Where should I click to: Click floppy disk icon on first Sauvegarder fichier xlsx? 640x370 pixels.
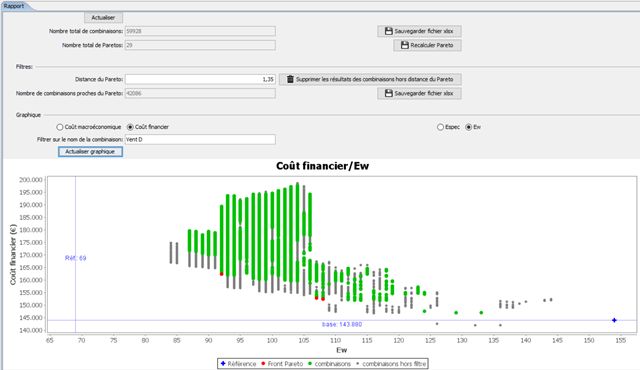(x=389, y=31)
